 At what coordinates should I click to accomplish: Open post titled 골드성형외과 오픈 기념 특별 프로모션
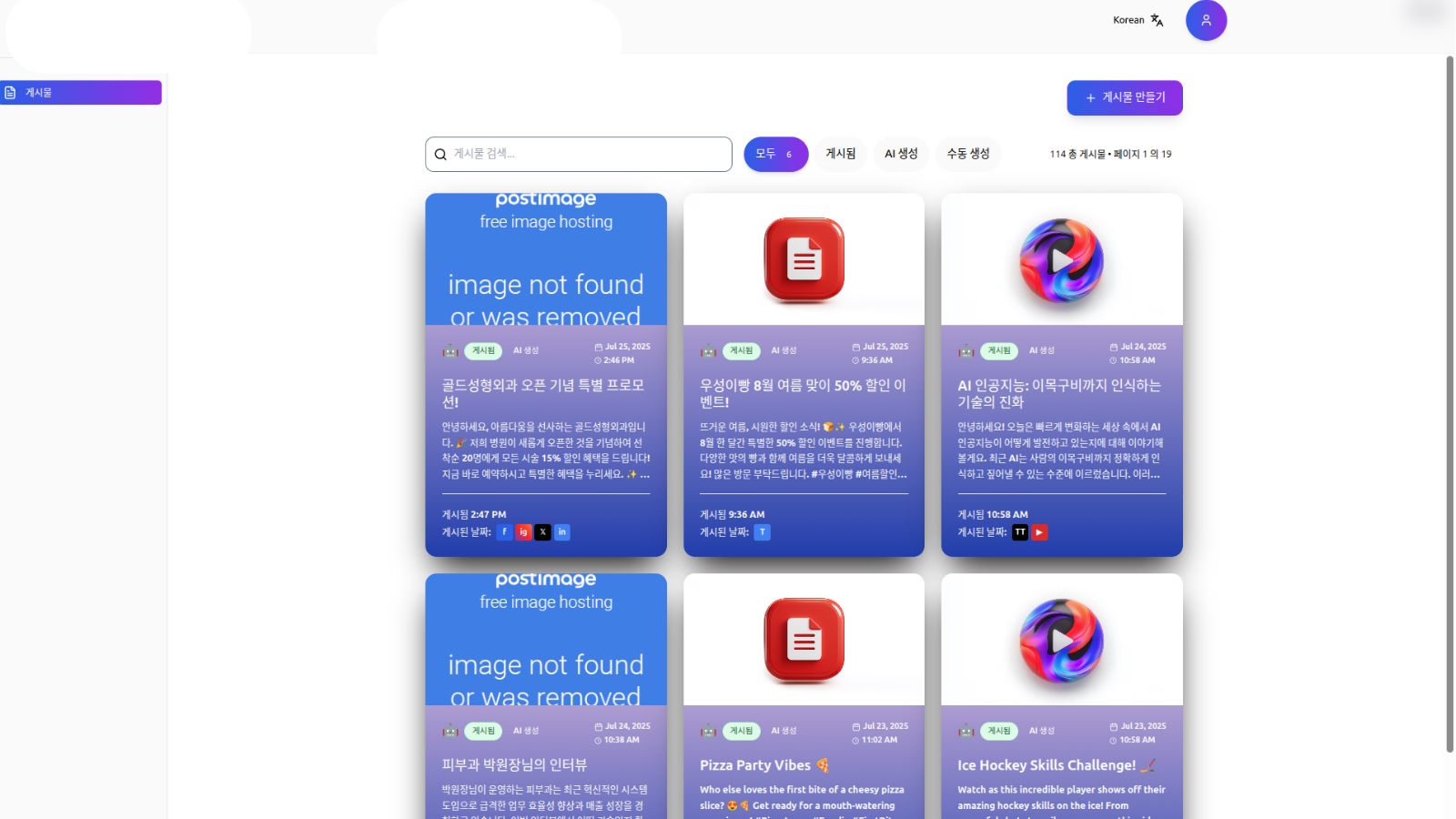coord(543,394)
